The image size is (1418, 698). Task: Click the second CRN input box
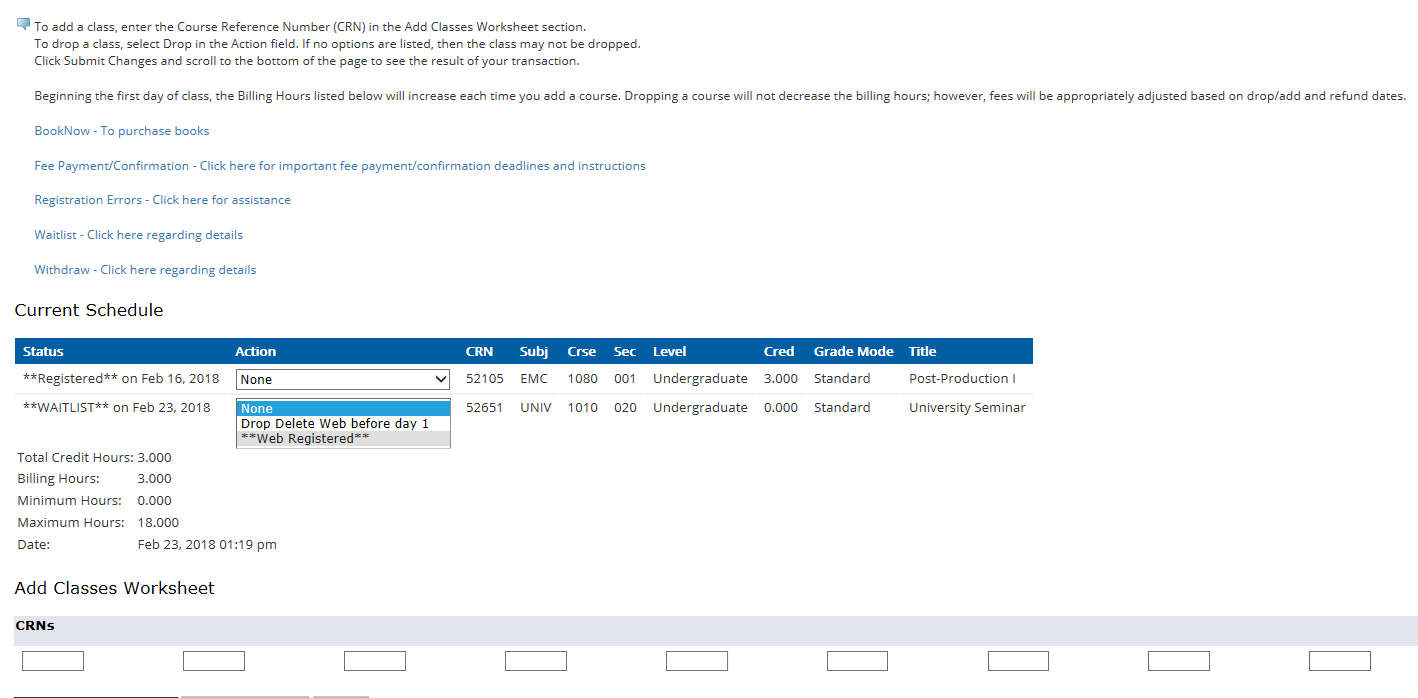coord(214,661)
